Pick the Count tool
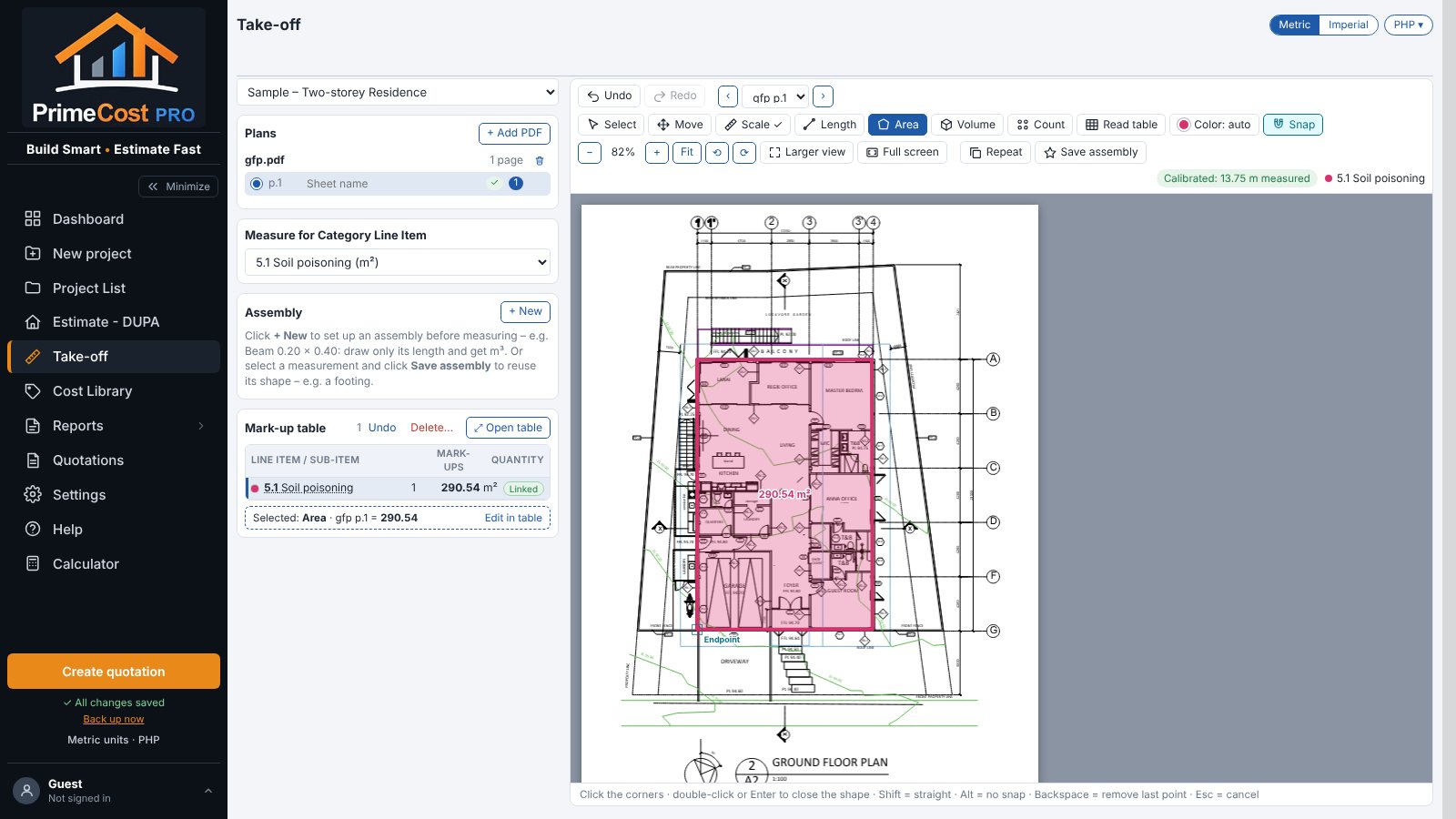 (x=1040, y=125)
